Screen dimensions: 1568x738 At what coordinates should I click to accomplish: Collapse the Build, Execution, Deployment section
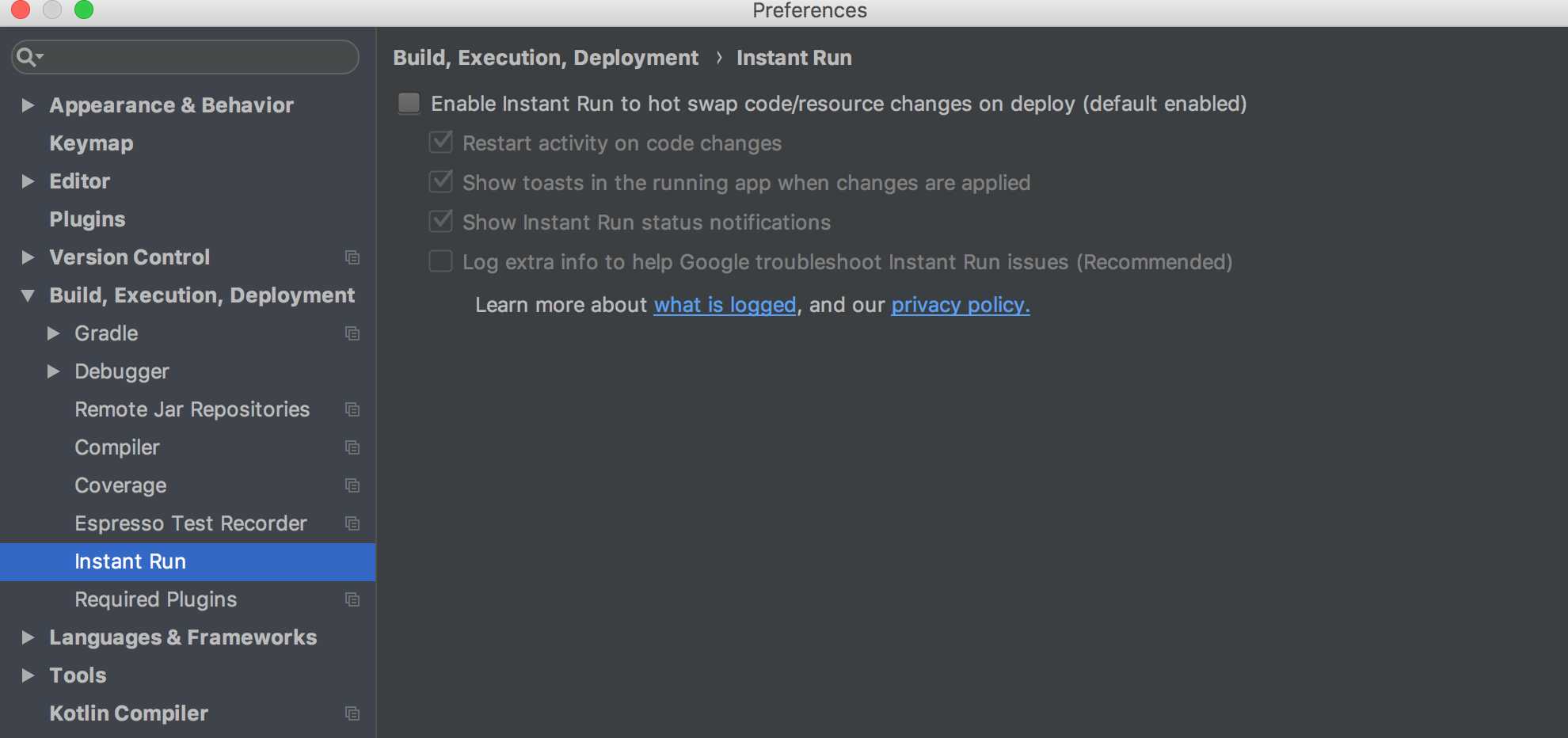click(x=28, y=295)
